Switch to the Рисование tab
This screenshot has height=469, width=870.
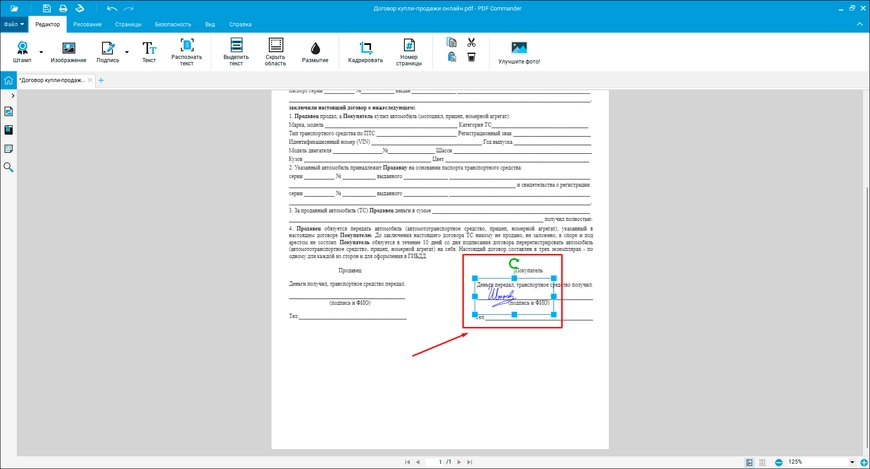point(88,24)
